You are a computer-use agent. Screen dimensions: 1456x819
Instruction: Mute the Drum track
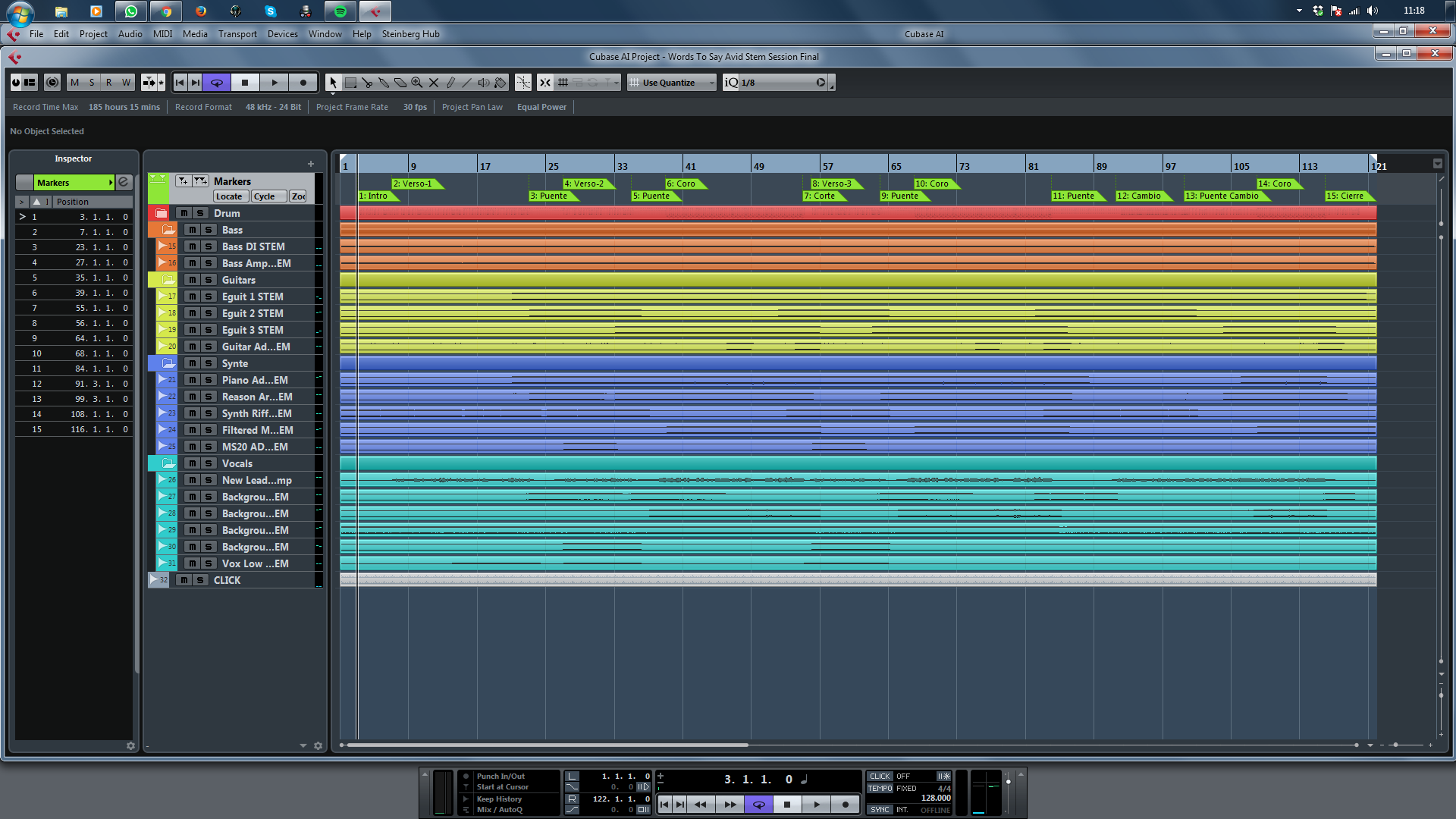point(184,213)
